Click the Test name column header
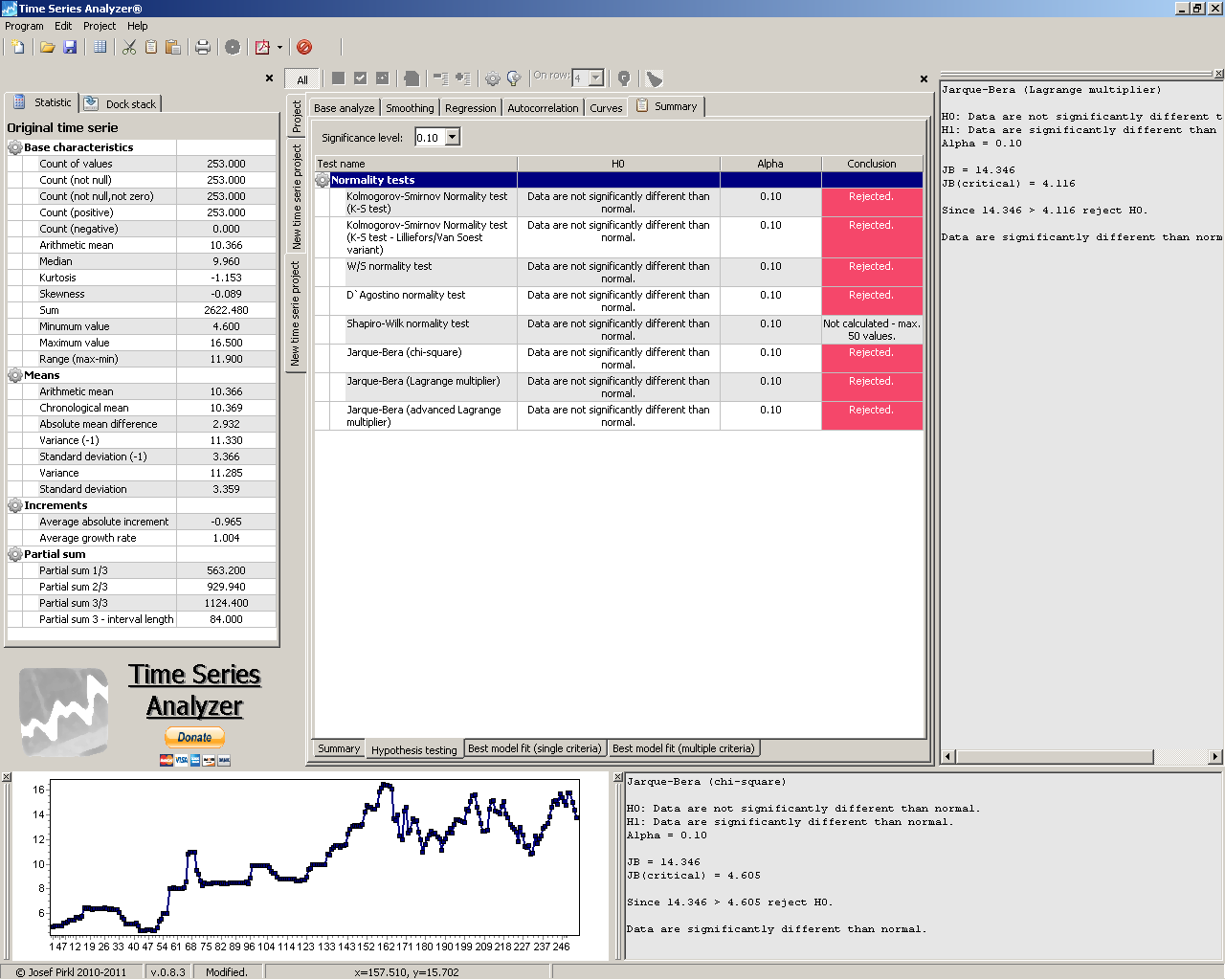The width and height of the screenshot is (1225, 980). tap(415, 164)
